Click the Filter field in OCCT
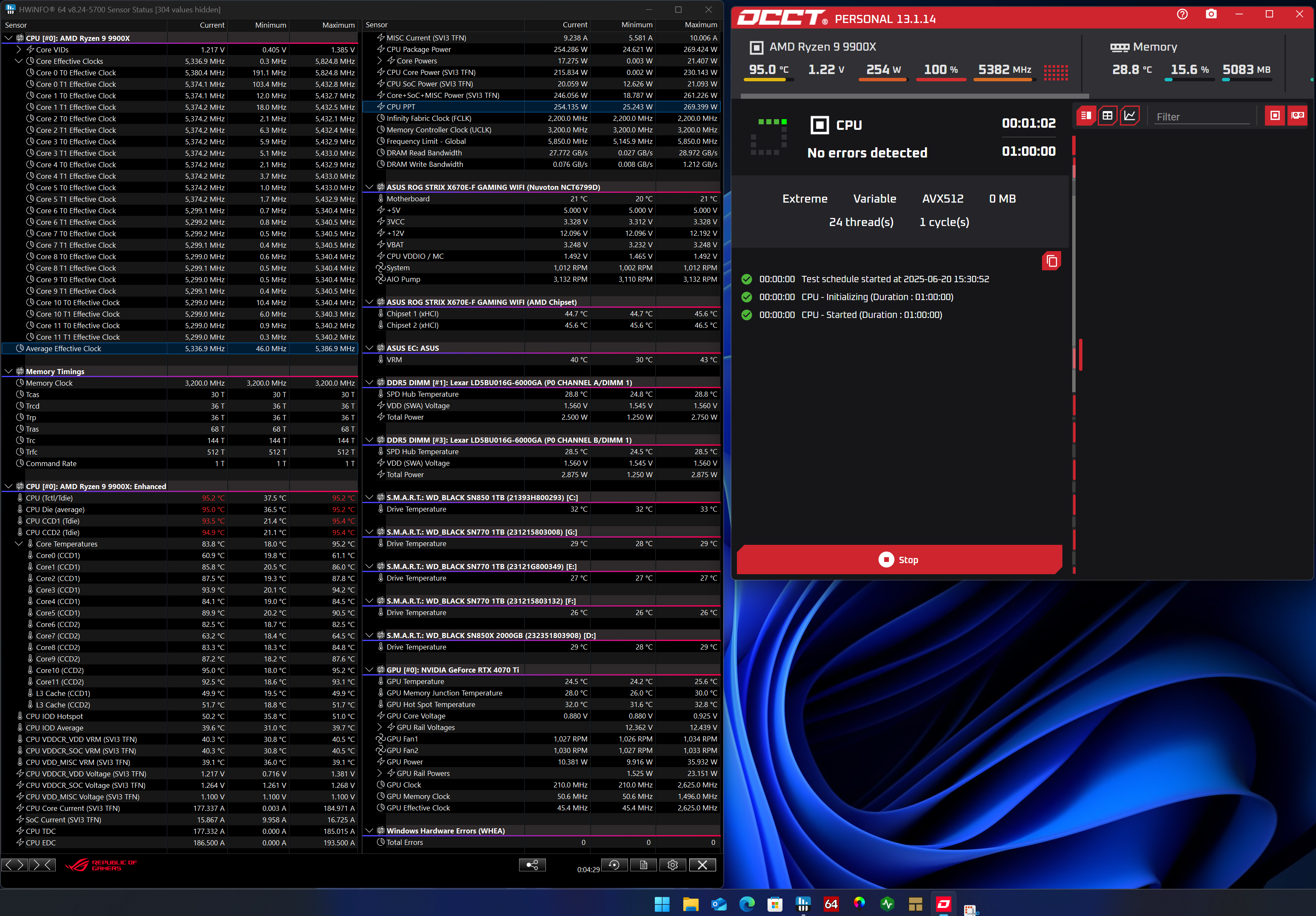The image size is (1316, 916). coord(1202,117)
